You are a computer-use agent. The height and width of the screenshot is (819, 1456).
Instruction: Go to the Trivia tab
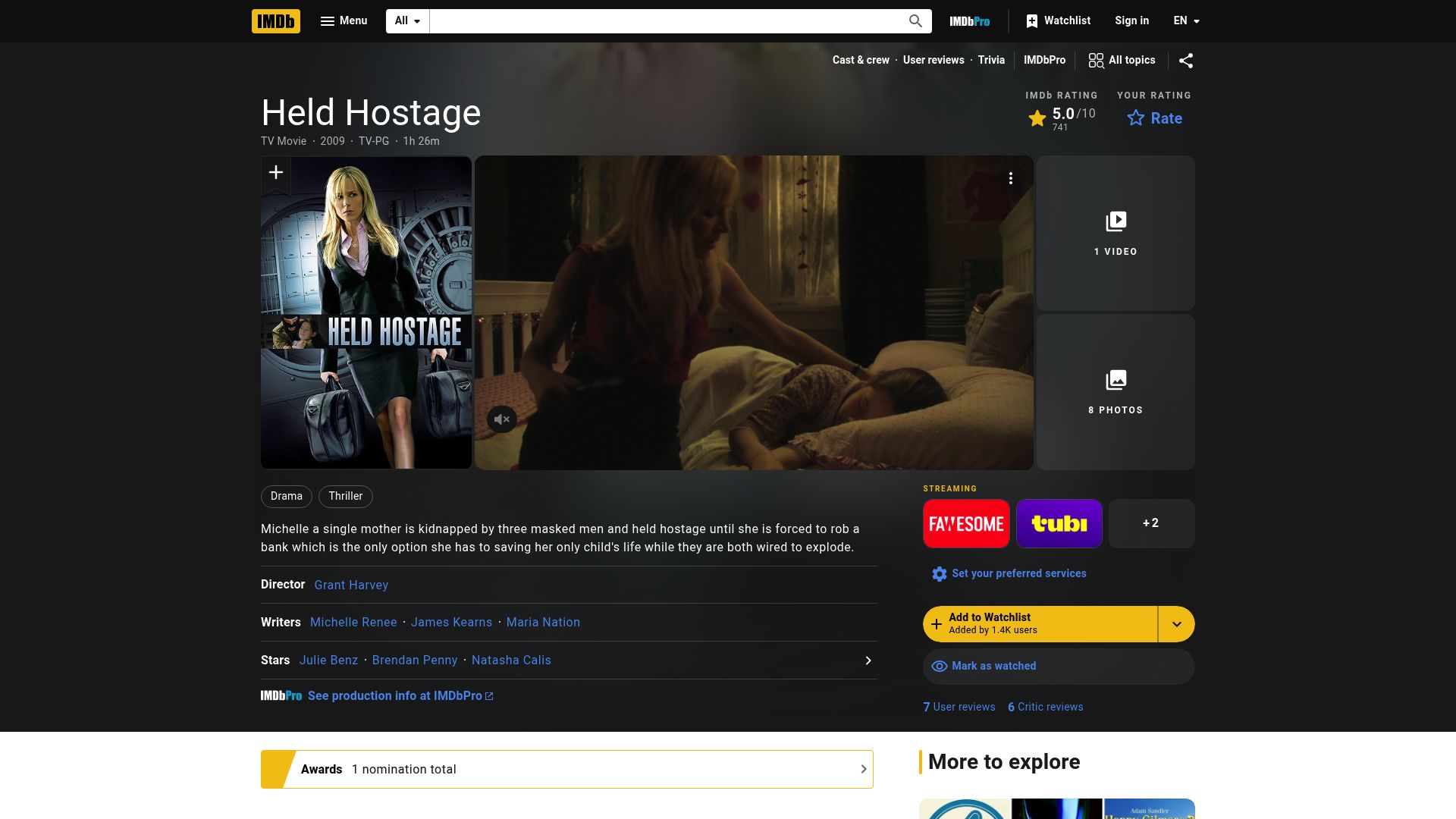click(991, 60)
